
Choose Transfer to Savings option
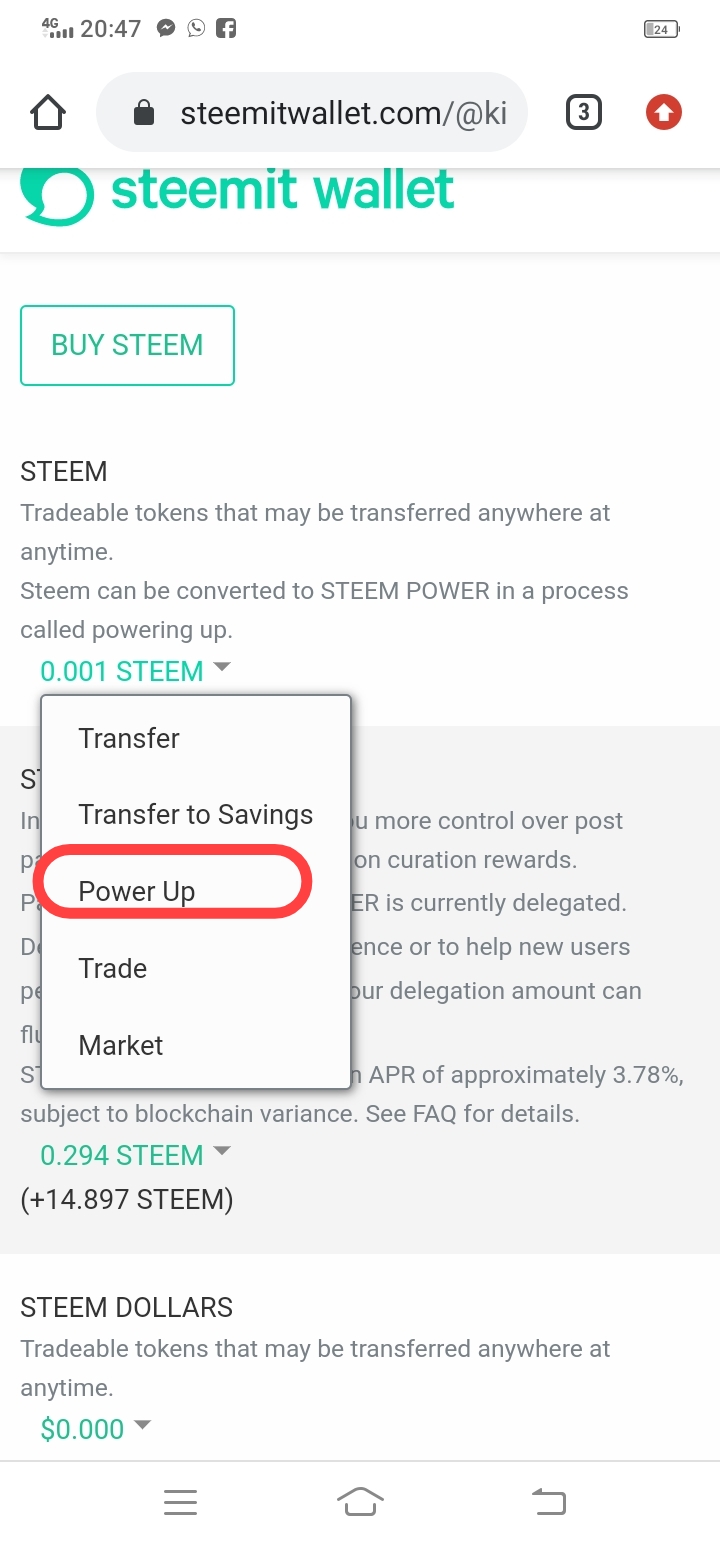click(196, 815)
